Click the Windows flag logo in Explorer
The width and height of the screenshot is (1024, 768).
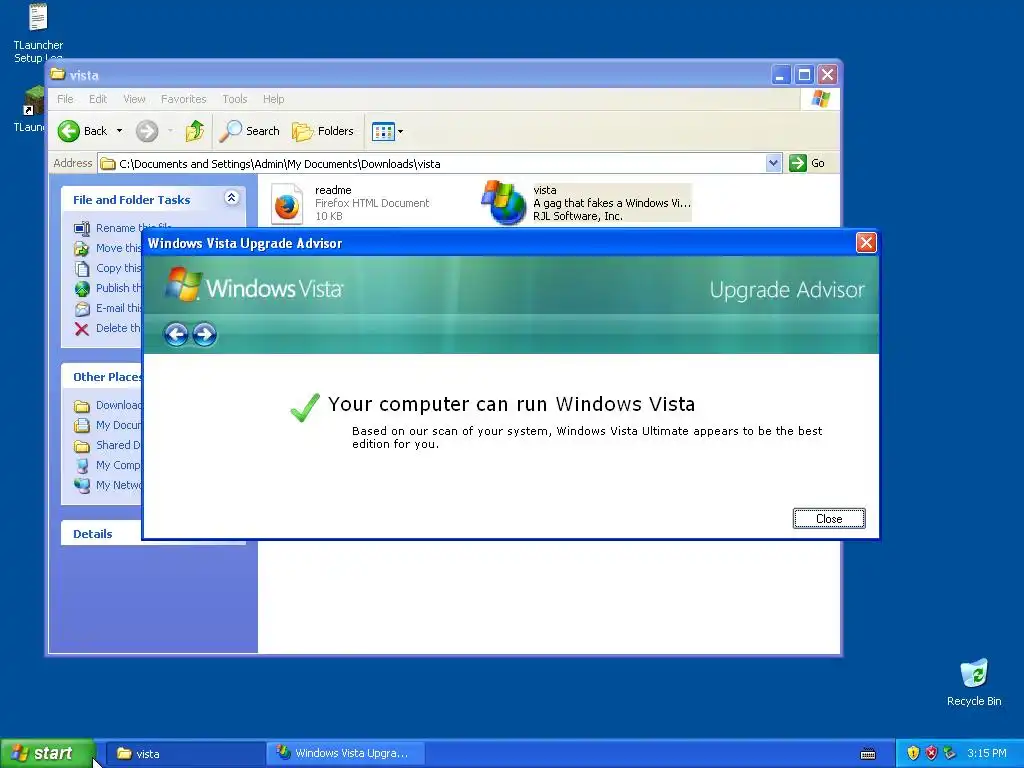click(x=820, y=99)
